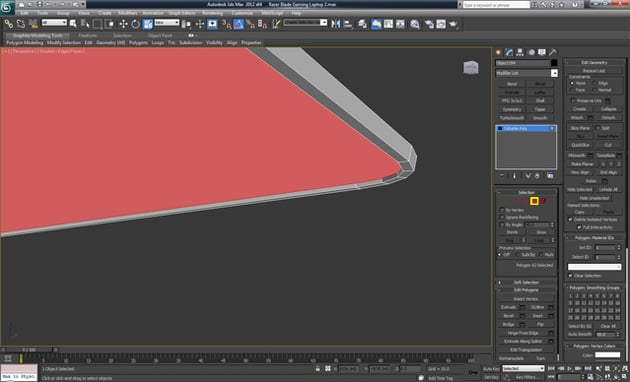Screen dimensions: 630x382
Task: Open the Utilities hammer panel
Action: (553, 52)
